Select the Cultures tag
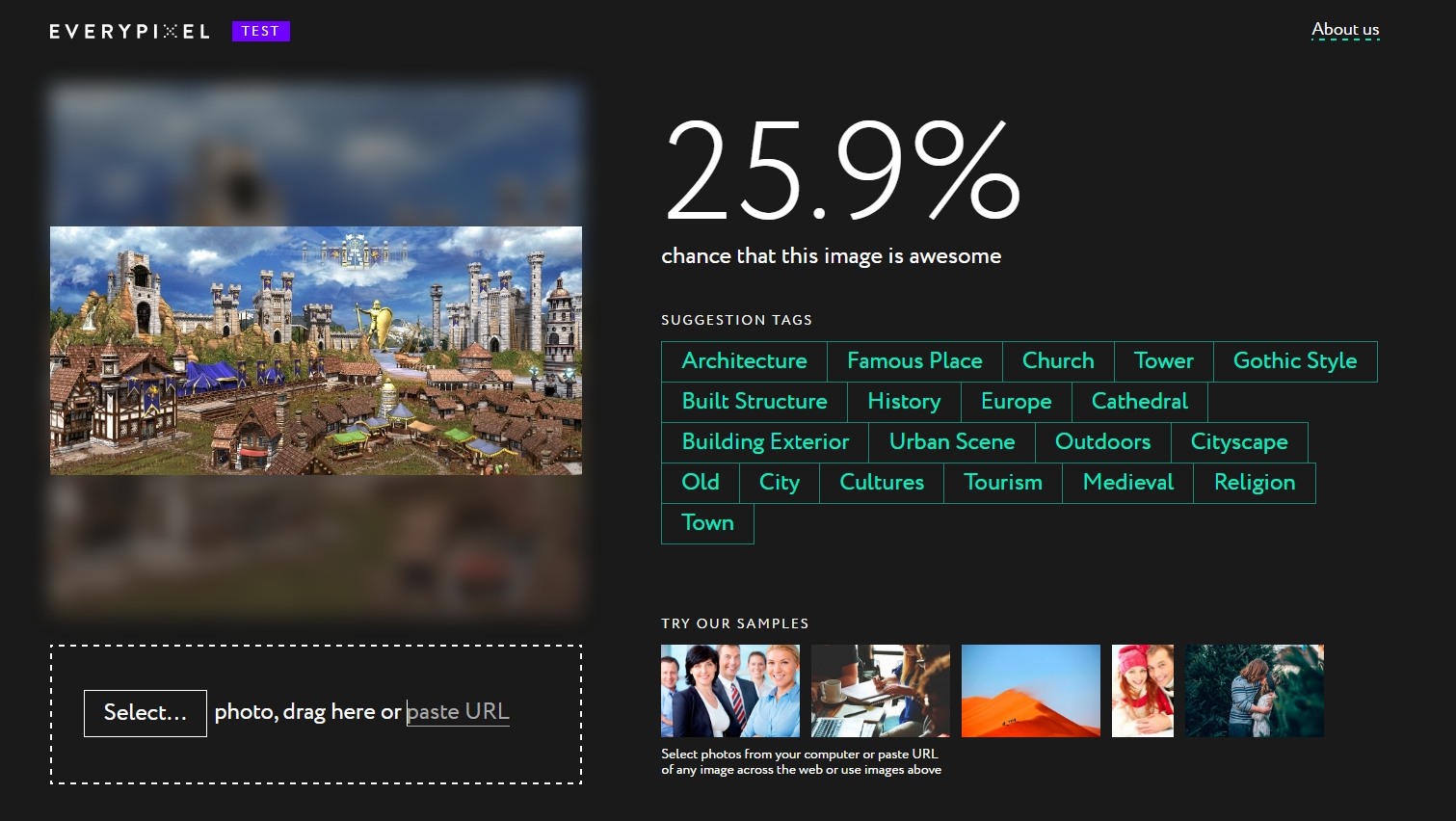This screenshot has height=821, width=1456. pos(882,483)
